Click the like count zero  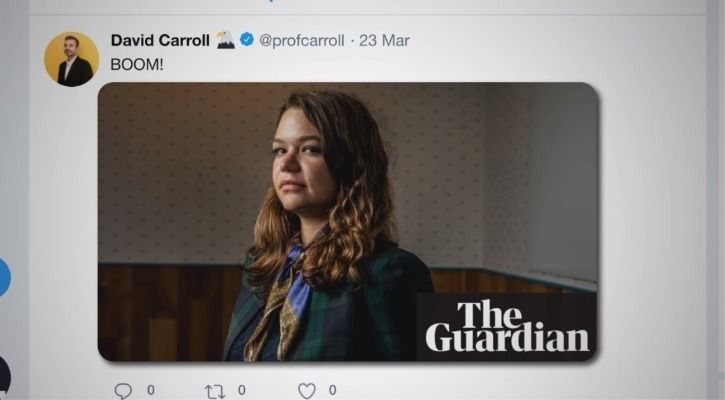[x=332, y=390]
